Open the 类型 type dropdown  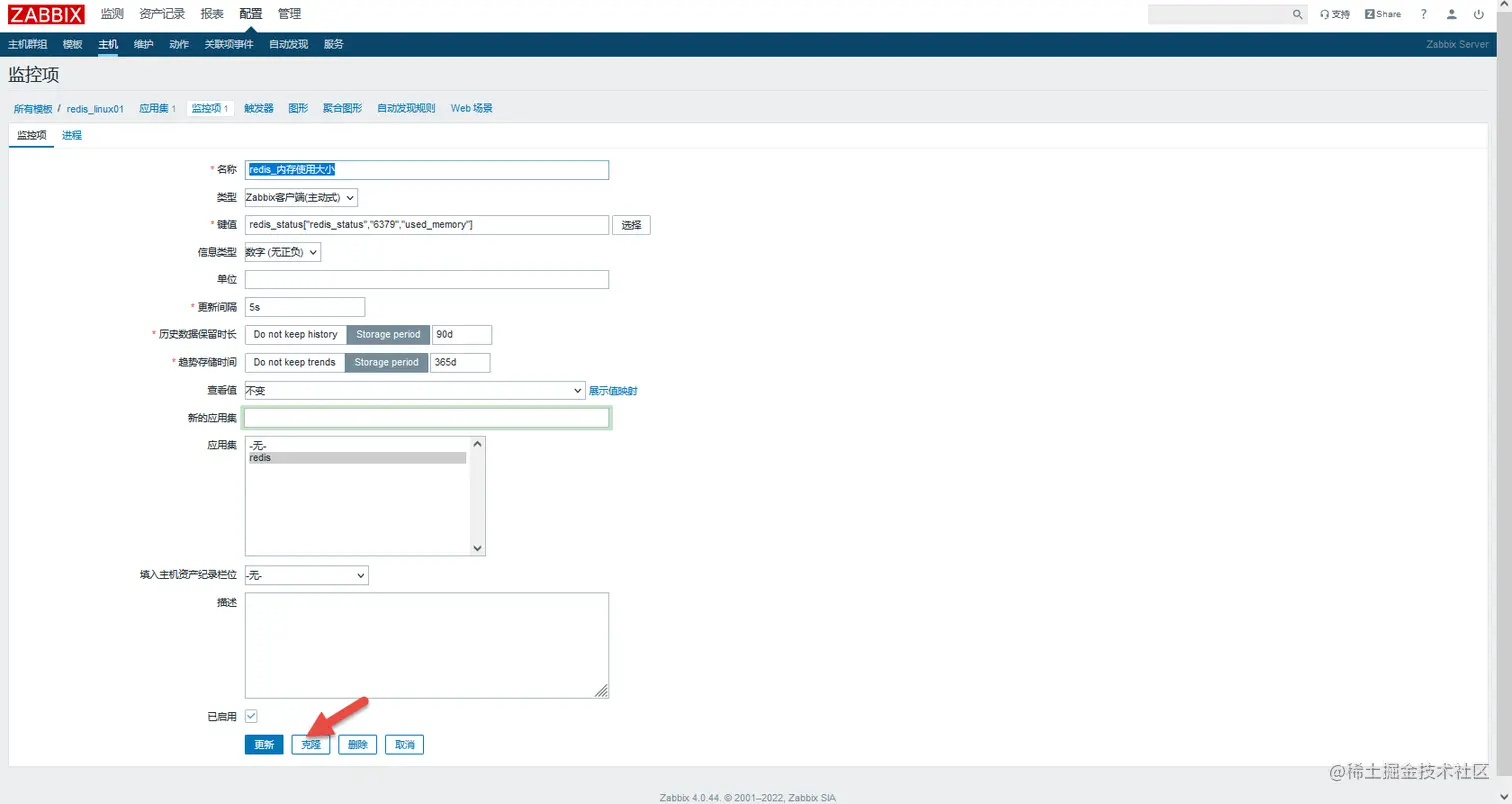click(301, 198)
